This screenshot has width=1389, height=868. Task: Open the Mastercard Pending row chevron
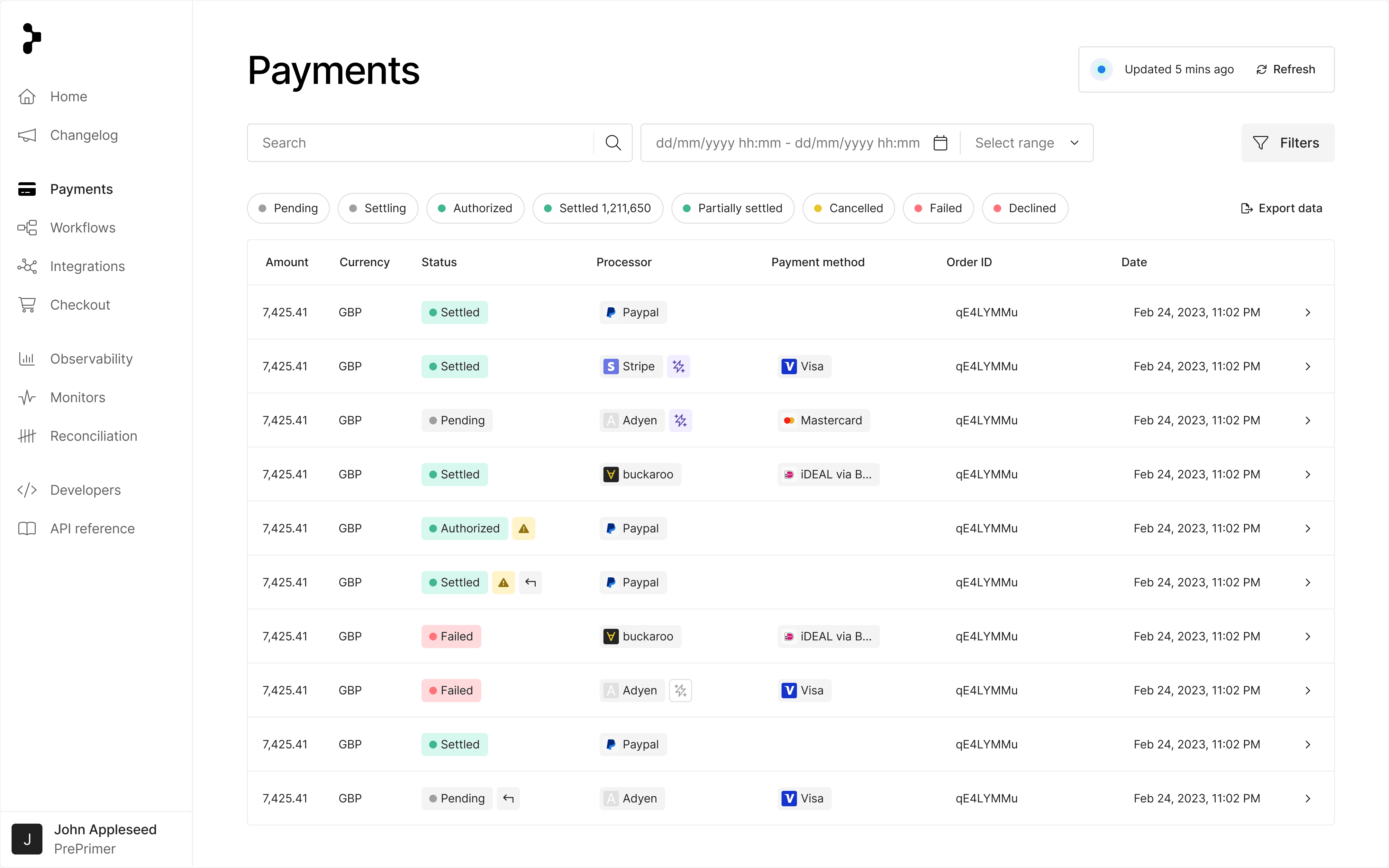coord(1308,420)
